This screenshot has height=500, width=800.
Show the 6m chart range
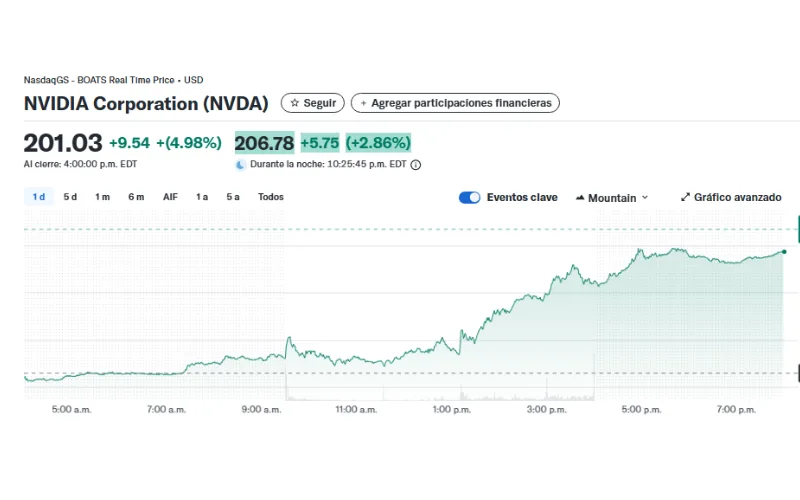[x=136, y=197]
